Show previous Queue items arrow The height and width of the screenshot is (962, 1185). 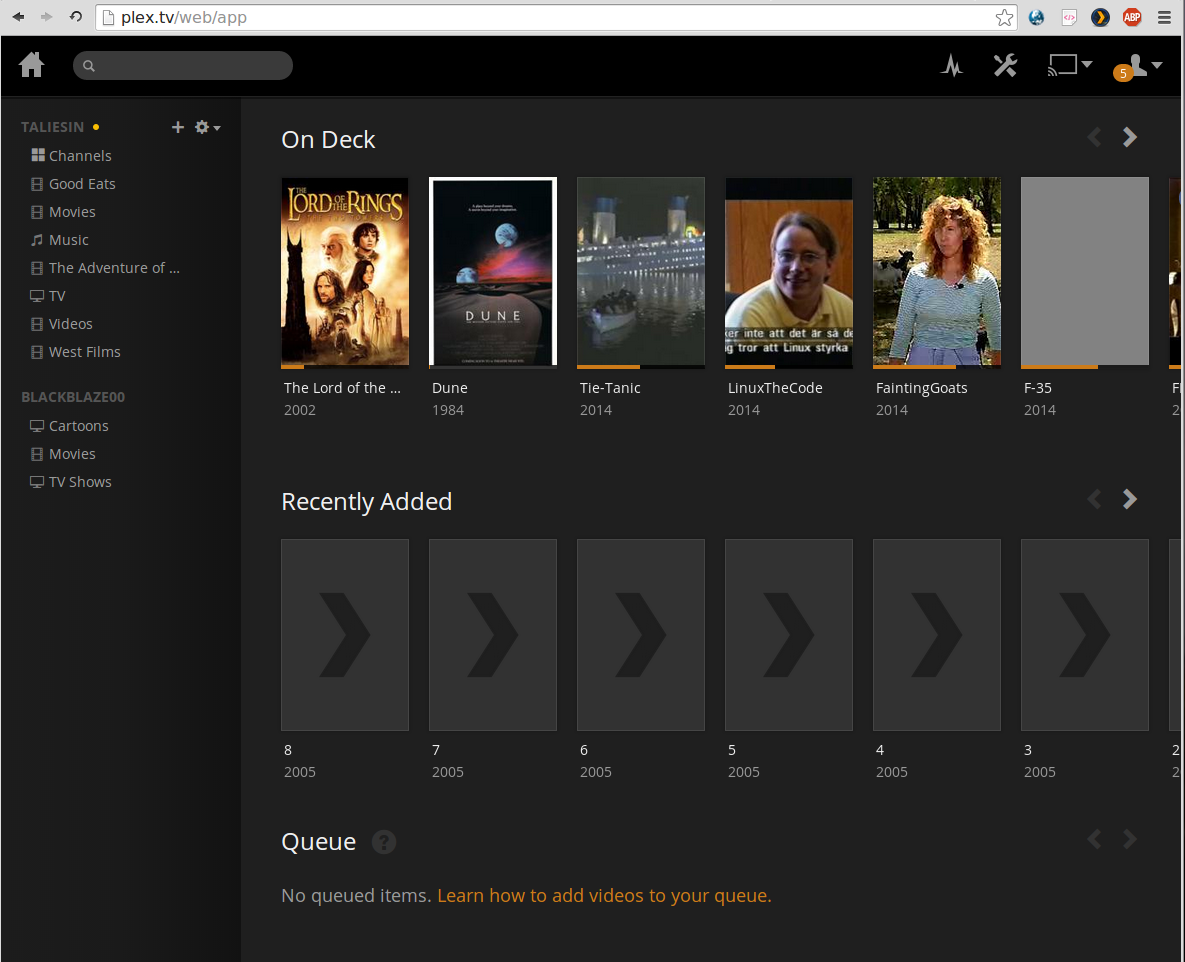tap(1094, 839)
